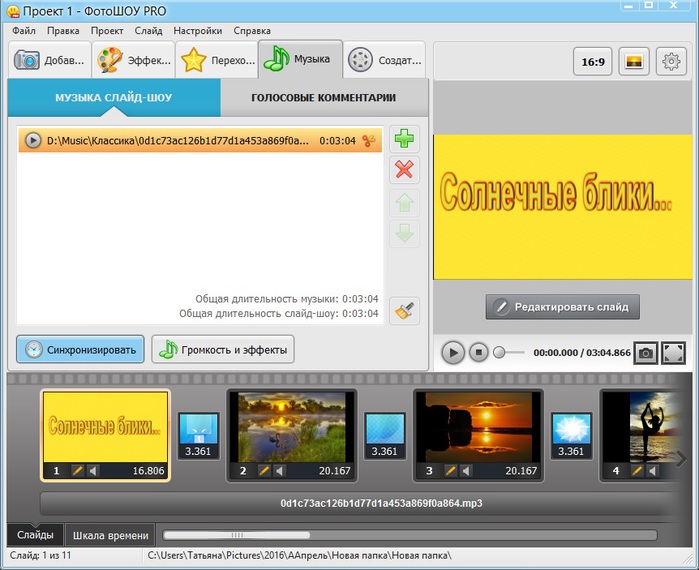Screen dimensions: 699x570
Task: Select the D:\Music\Классика track row
Action: coord(200,140)
